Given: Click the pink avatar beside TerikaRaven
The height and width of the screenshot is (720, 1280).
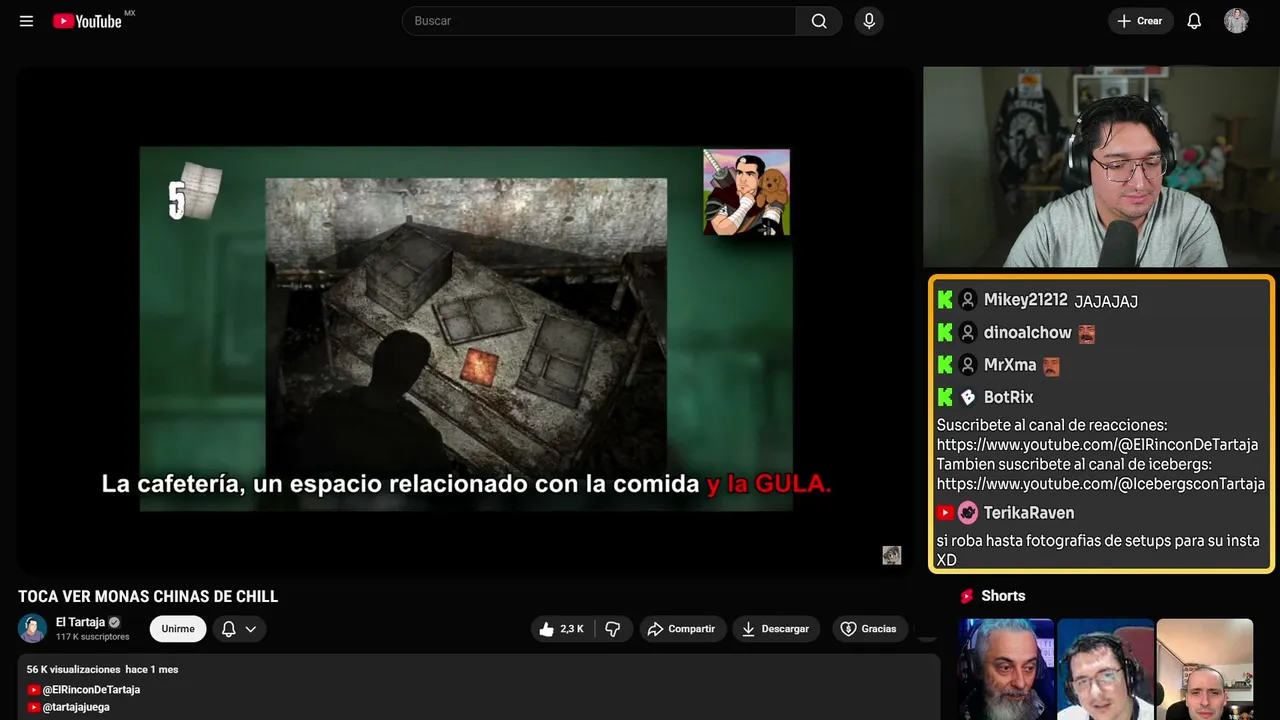Looking at the screenshot, I should (968, 513).
